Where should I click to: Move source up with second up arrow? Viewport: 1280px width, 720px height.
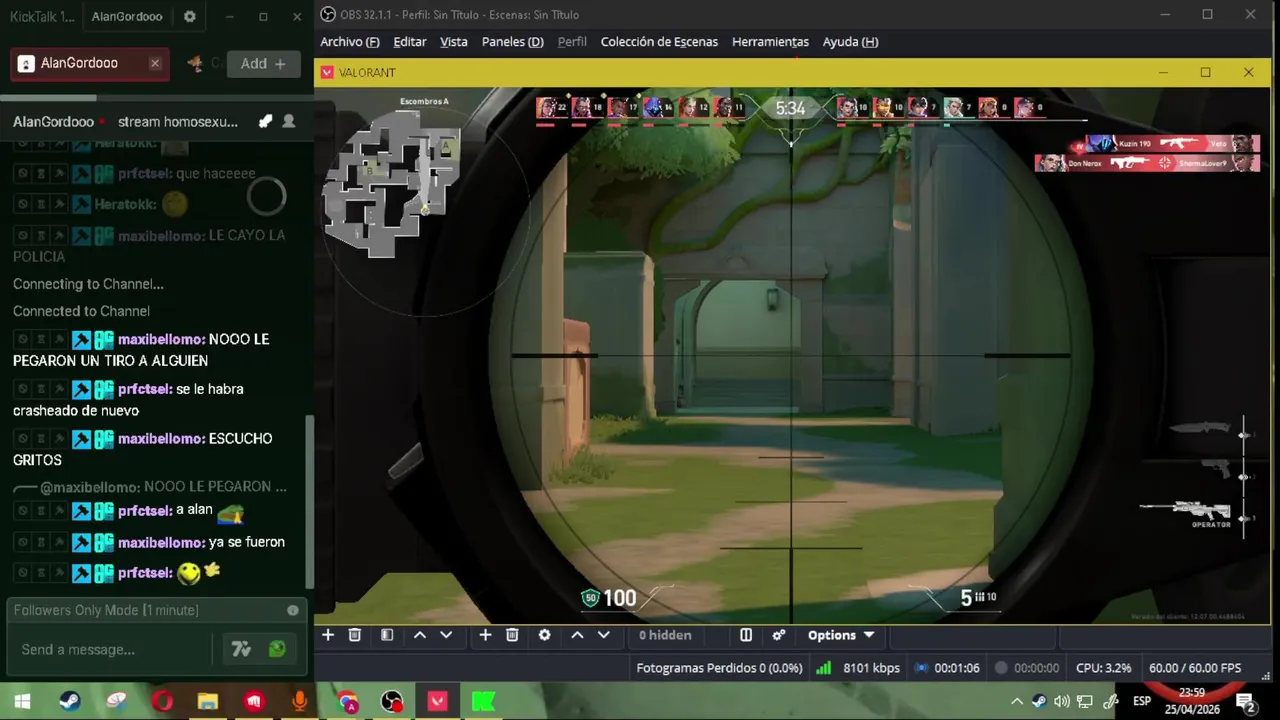click(x=577, y=635)
